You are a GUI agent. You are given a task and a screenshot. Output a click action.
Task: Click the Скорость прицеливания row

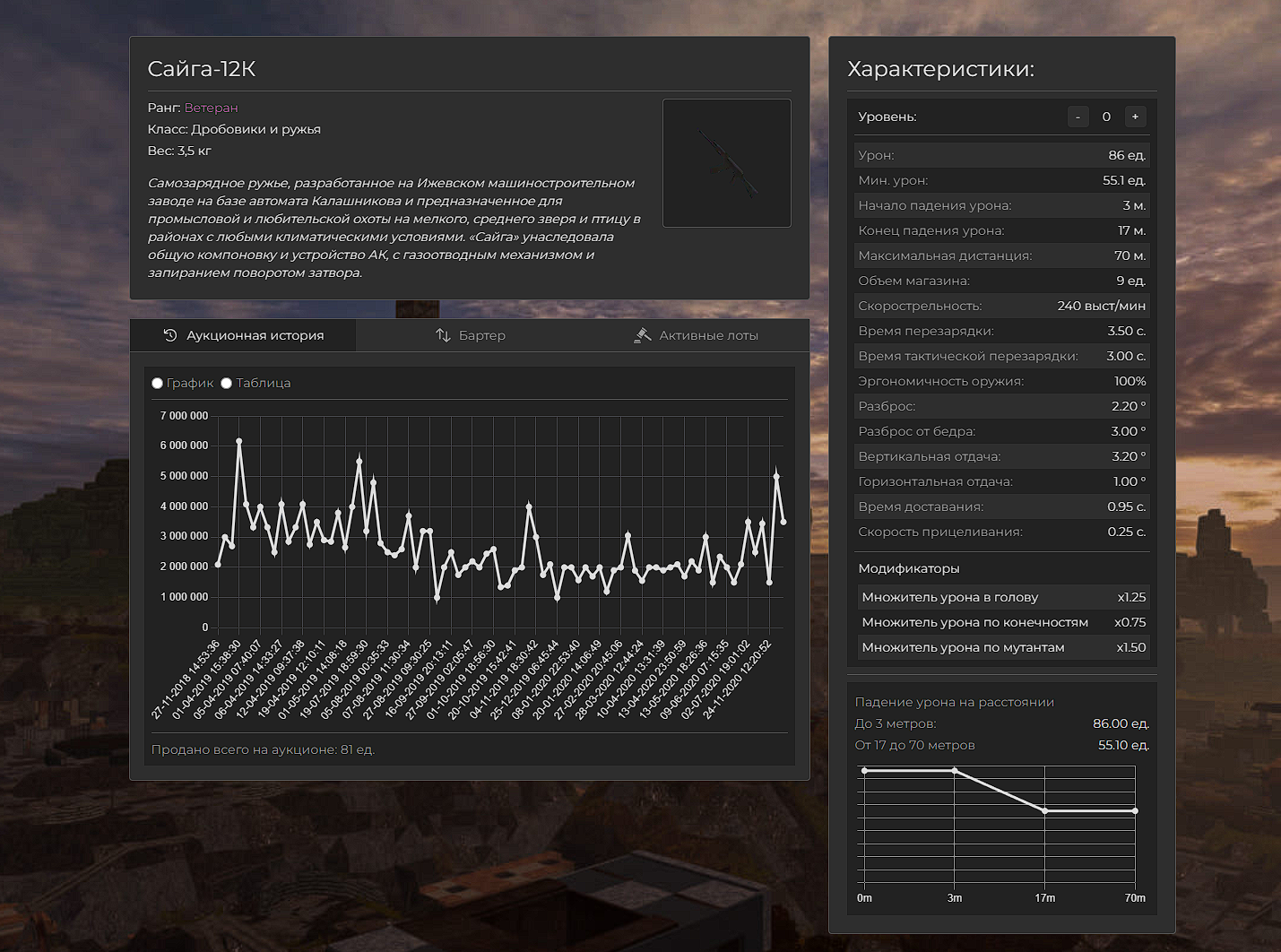click(x=1002, y=532)
